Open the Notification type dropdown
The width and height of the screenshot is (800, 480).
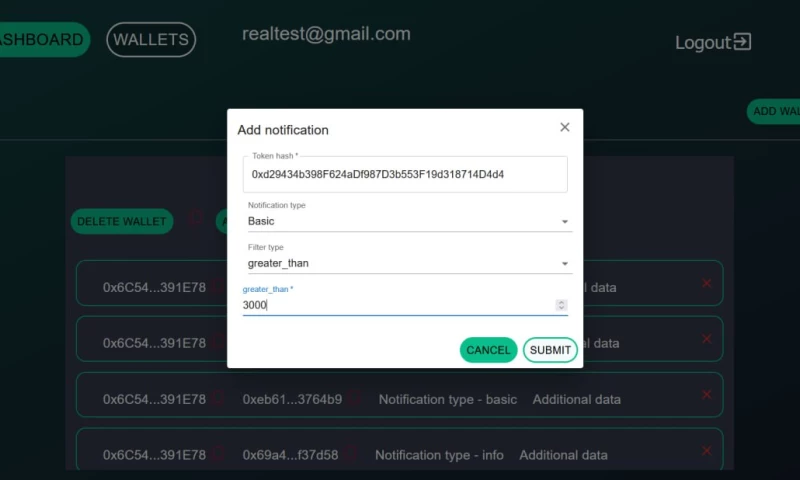tap(408, 221)
